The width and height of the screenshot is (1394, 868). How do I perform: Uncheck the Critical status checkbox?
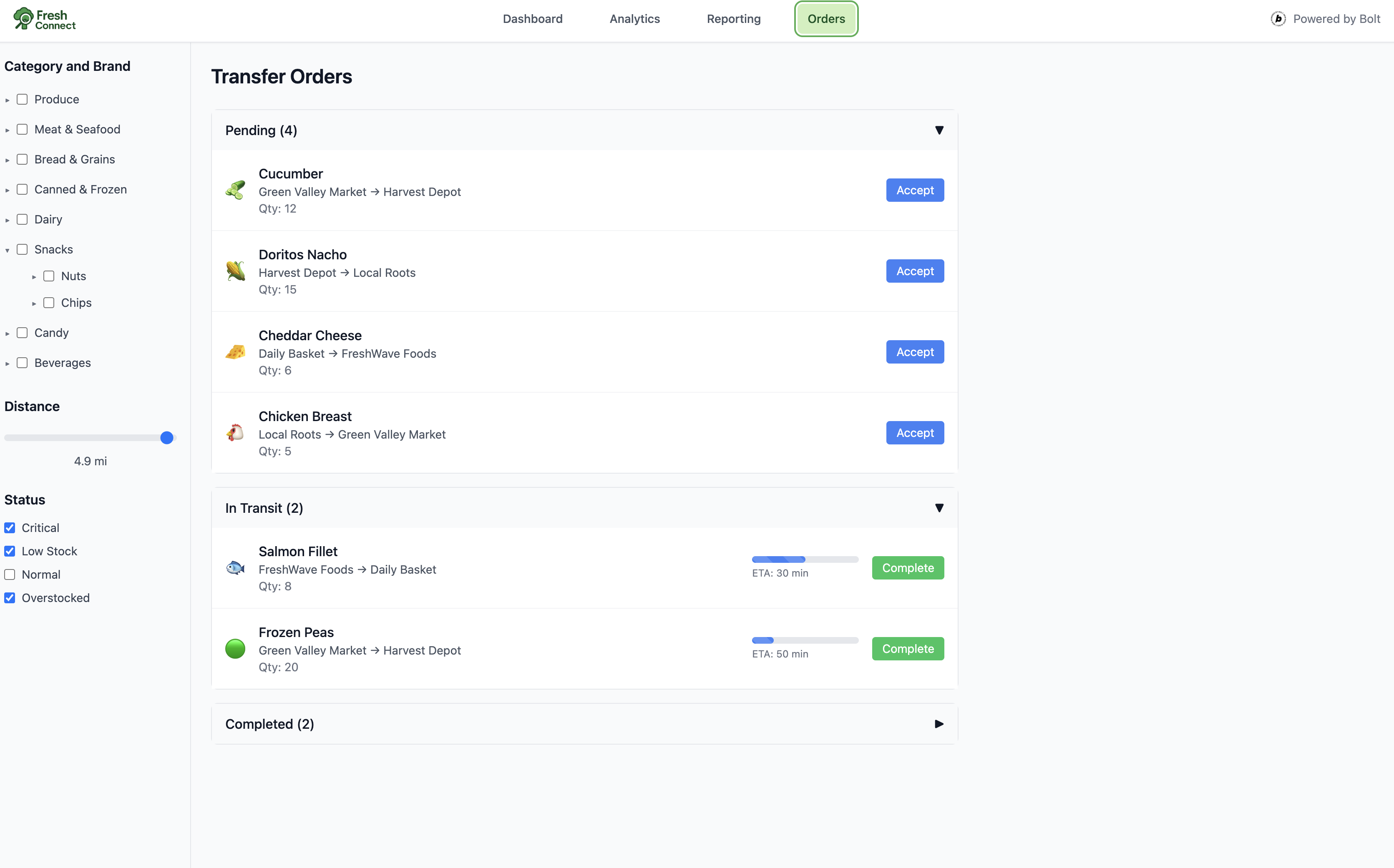click(10, 527)
